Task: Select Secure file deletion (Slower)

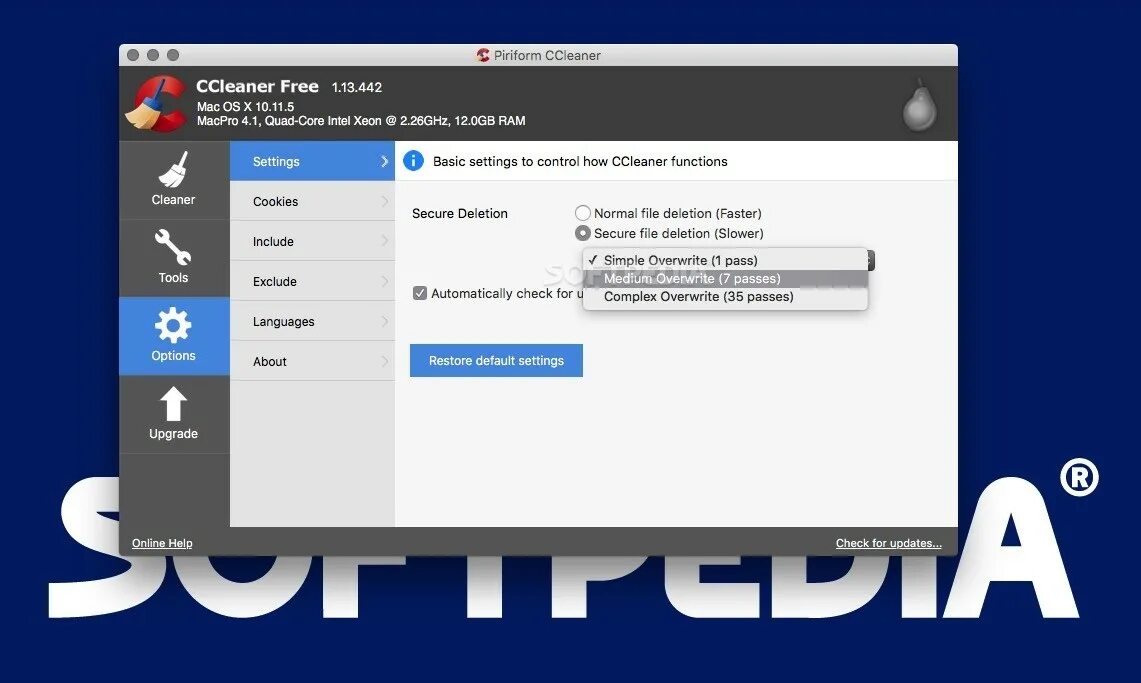Action: (x=582, y=233)
